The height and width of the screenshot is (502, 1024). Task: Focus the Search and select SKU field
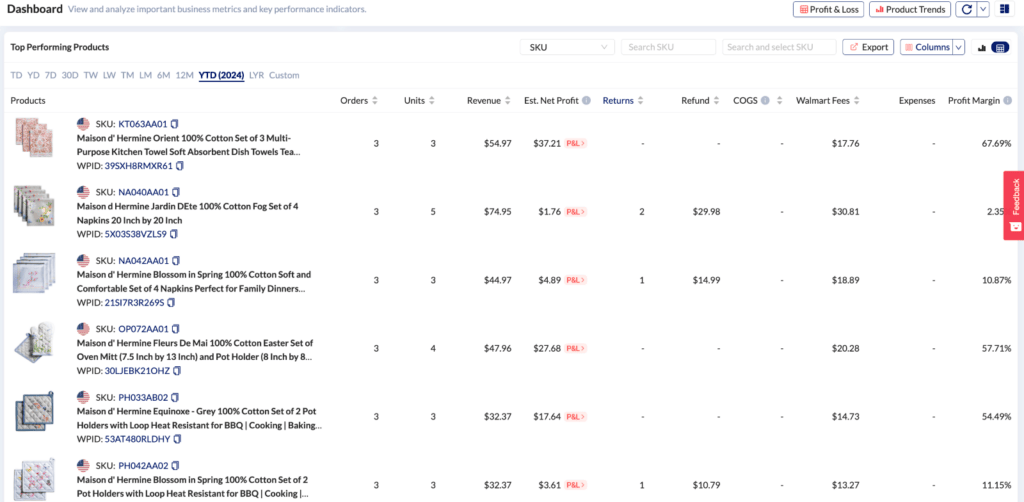[x=779, y=47]
